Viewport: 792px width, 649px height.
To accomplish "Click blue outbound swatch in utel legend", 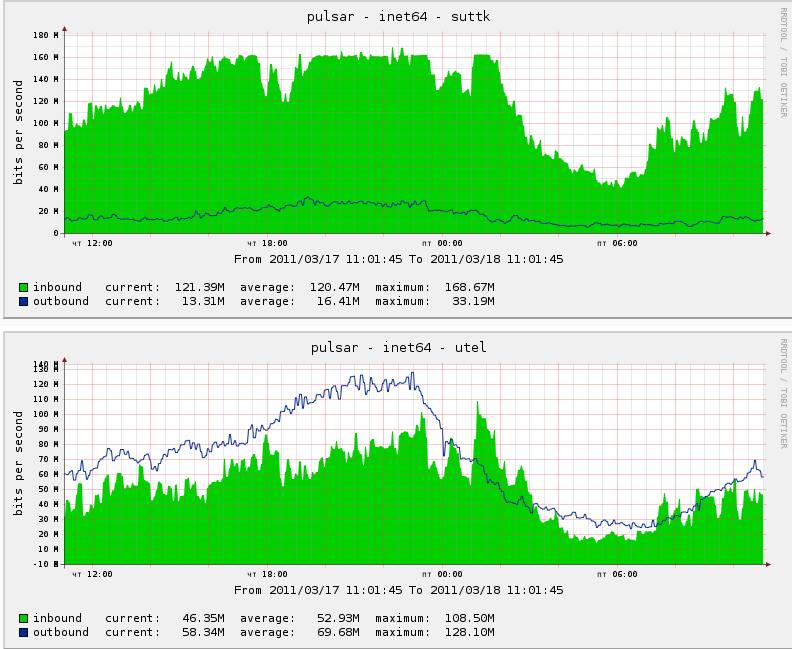I will (x=23, y=632).
